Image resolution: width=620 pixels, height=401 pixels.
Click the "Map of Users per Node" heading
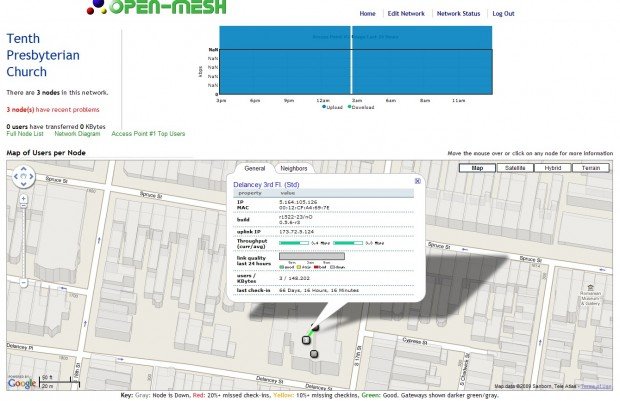pyautogui.click(x=46, y=153)
